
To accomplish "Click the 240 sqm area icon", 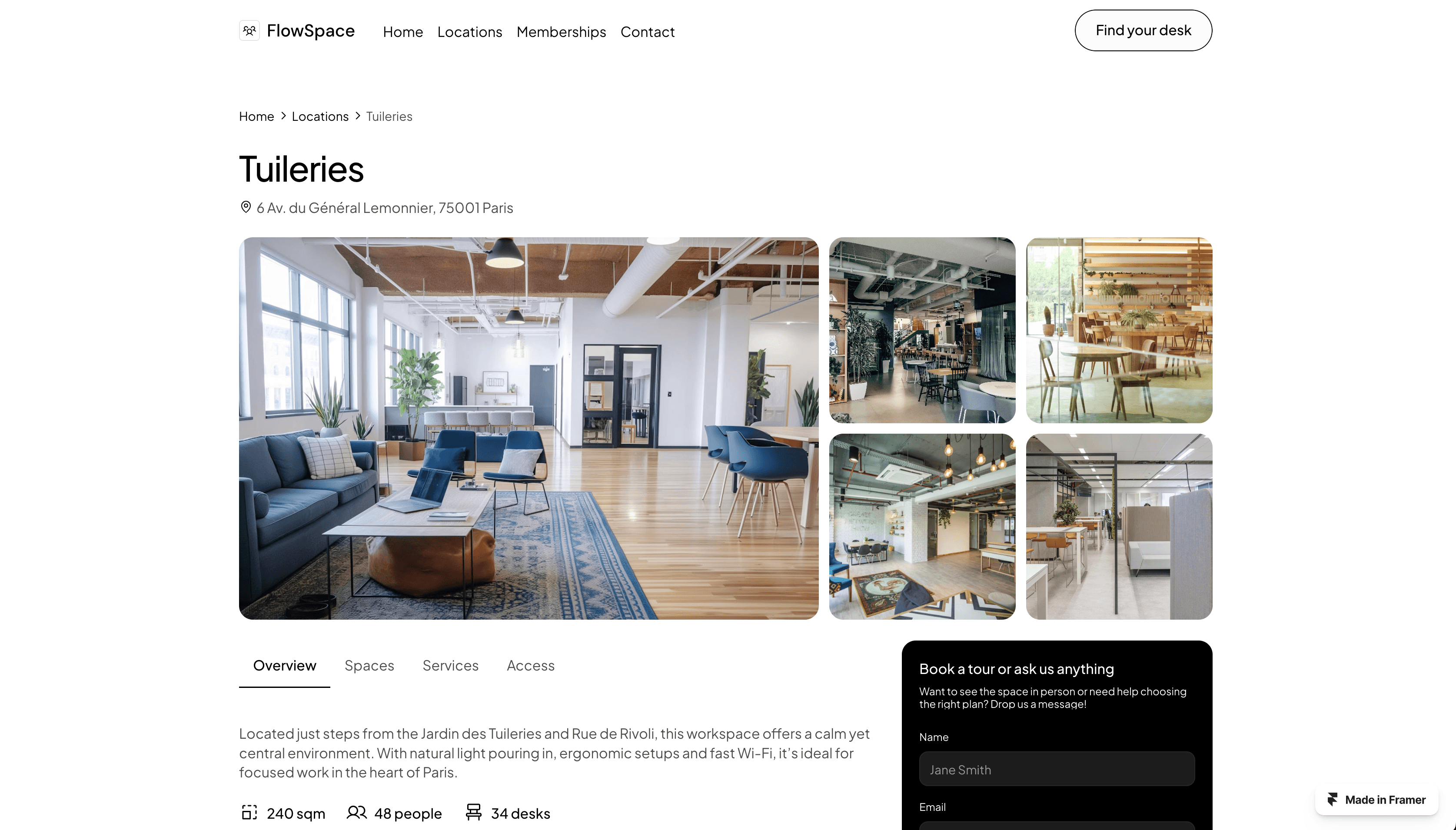I will pyautogui.click(x=249, y=812).
